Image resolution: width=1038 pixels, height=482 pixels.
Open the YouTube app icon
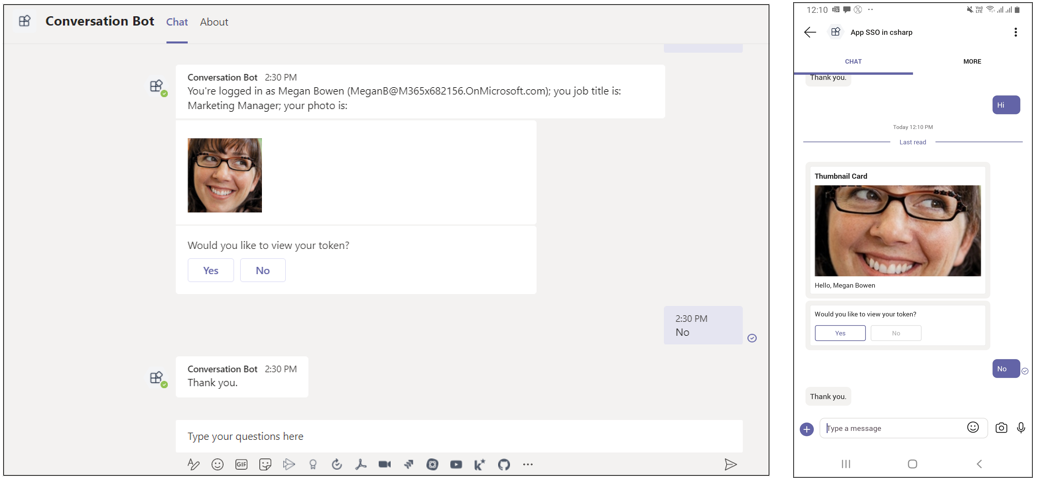[x=456, y=464]
